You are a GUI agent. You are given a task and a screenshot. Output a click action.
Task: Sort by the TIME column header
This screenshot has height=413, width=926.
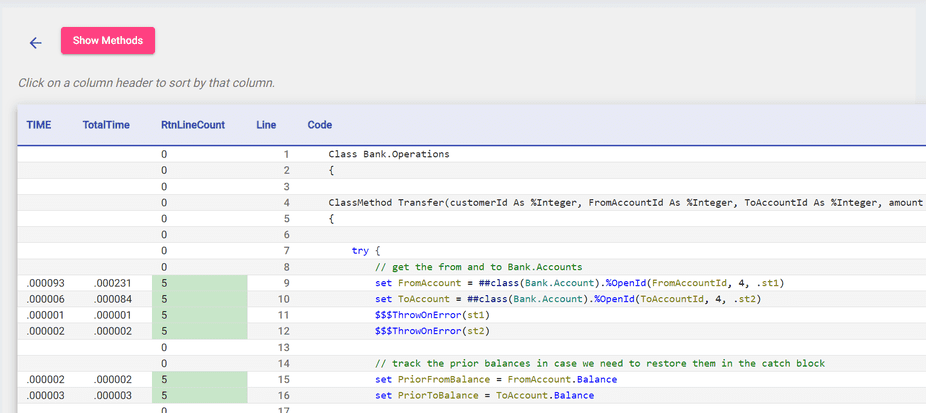tap(39, 125)
